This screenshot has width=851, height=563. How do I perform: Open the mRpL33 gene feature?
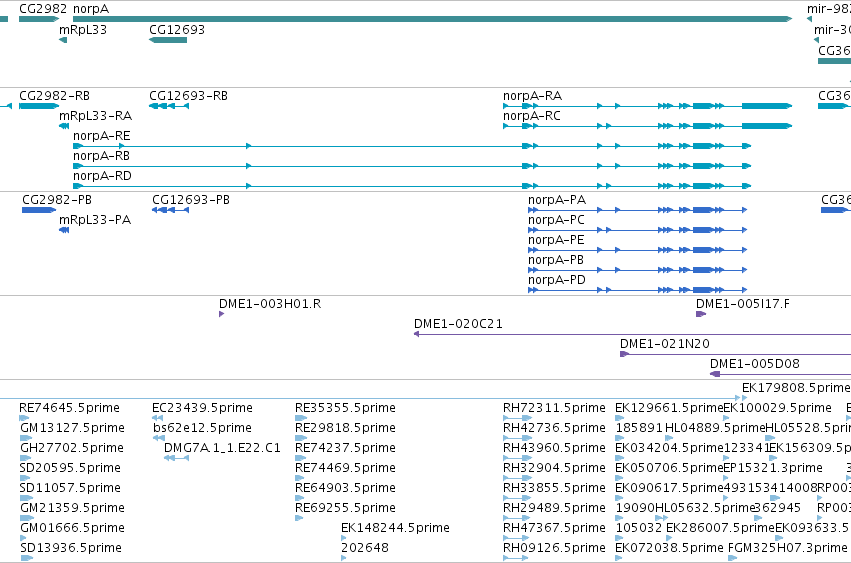[x=63, y=40]
